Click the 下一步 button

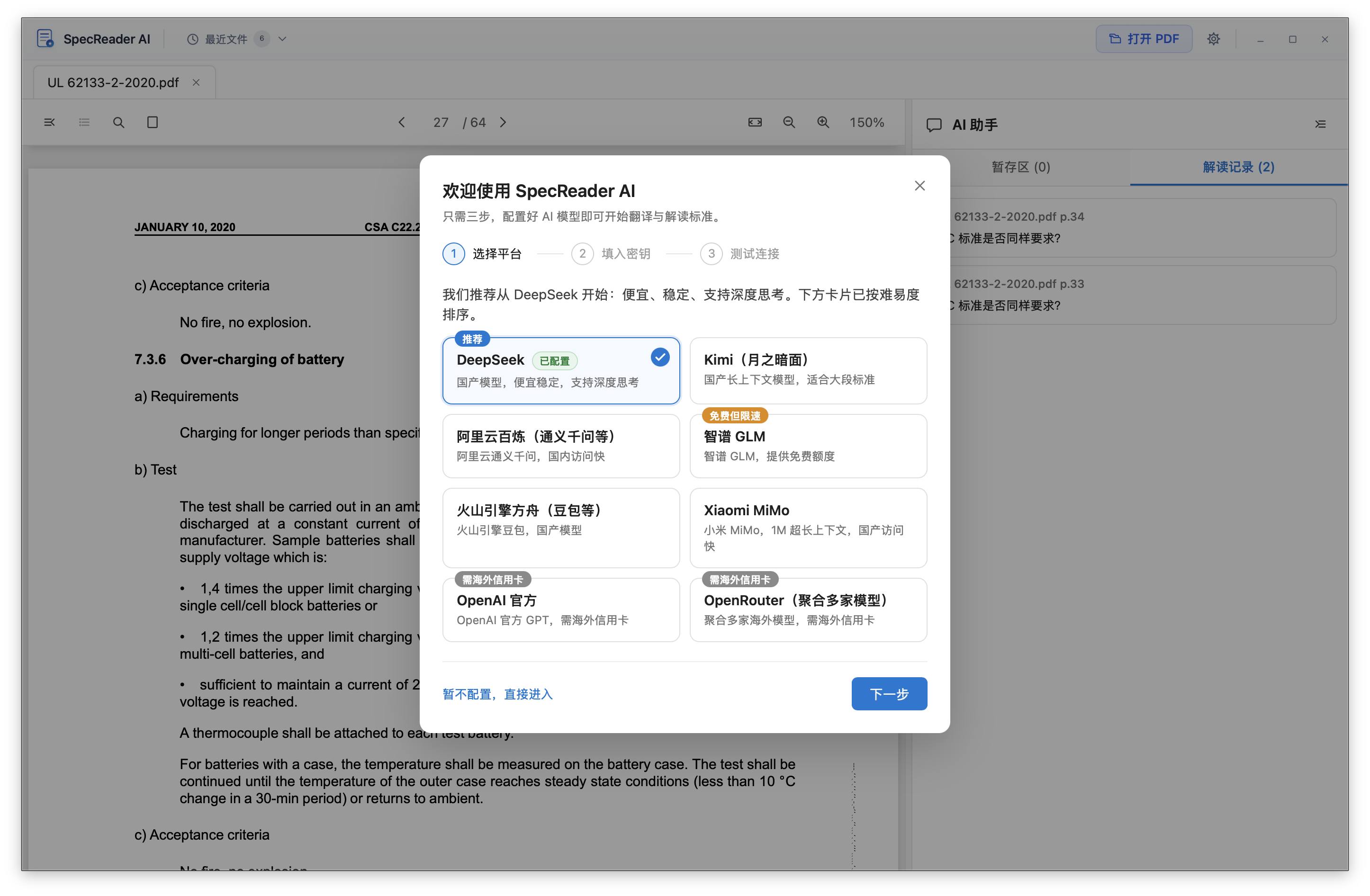pyautogui.click(x=889, y=693)
